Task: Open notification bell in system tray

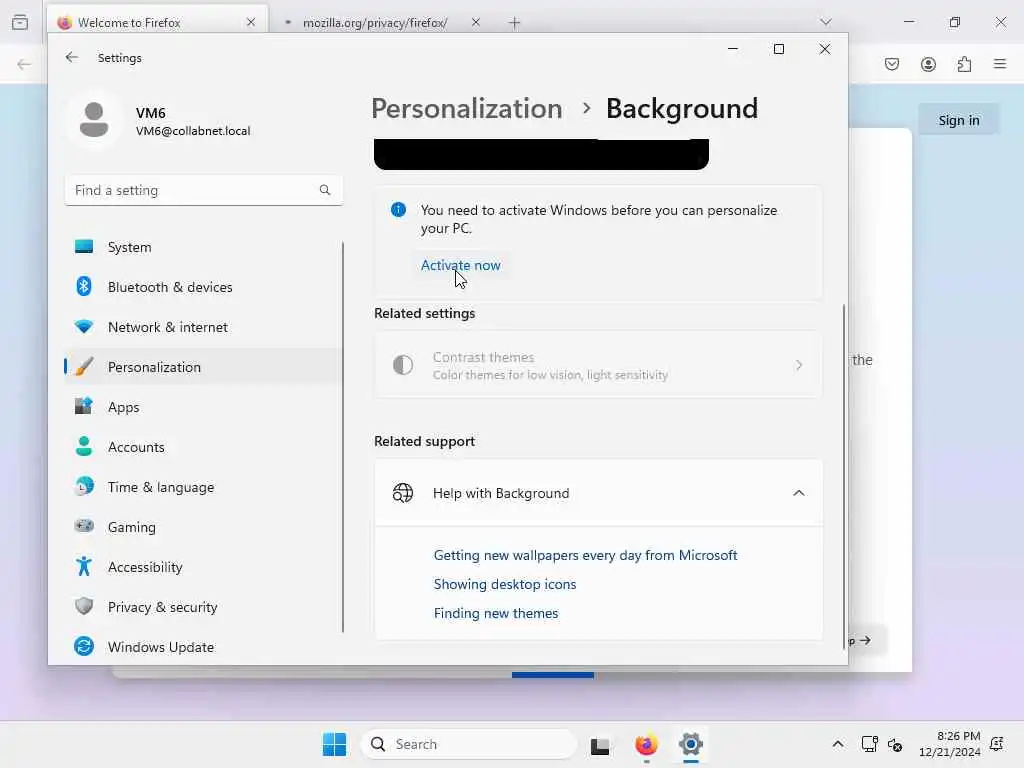Action: tap(997, 744)
